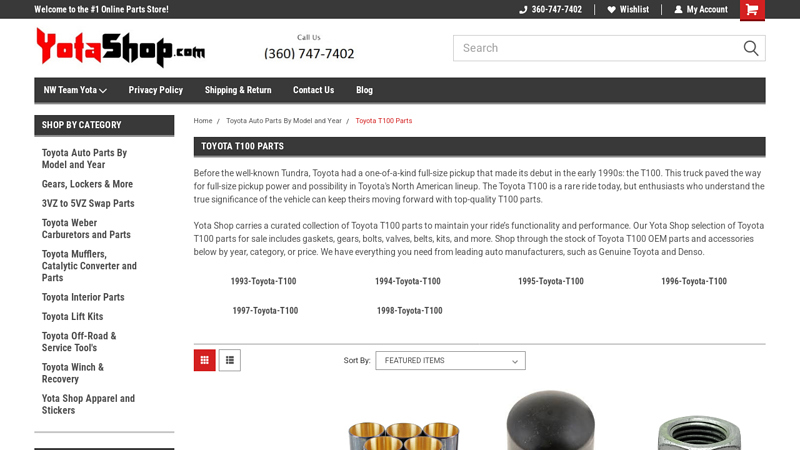Open the shopping cart icon
This screenshot has width=800, height=450.
[752, 10]
